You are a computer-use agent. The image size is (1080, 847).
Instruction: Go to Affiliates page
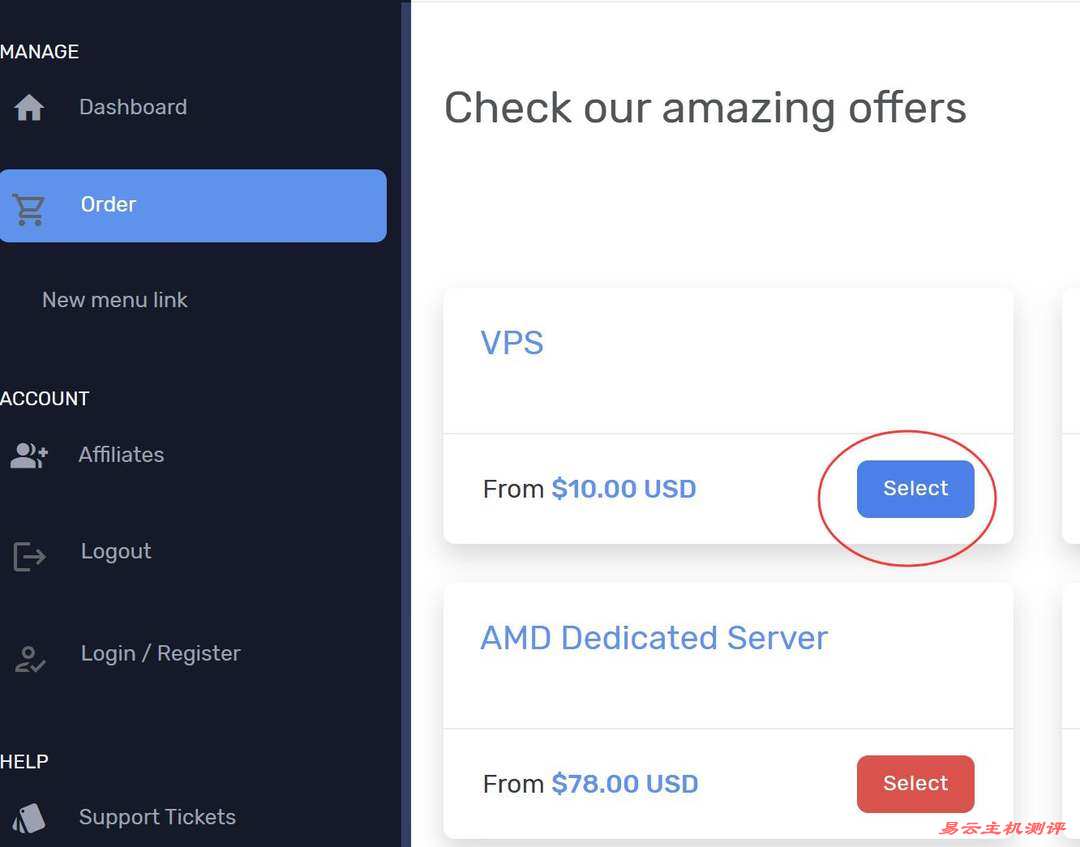[121, 455]
